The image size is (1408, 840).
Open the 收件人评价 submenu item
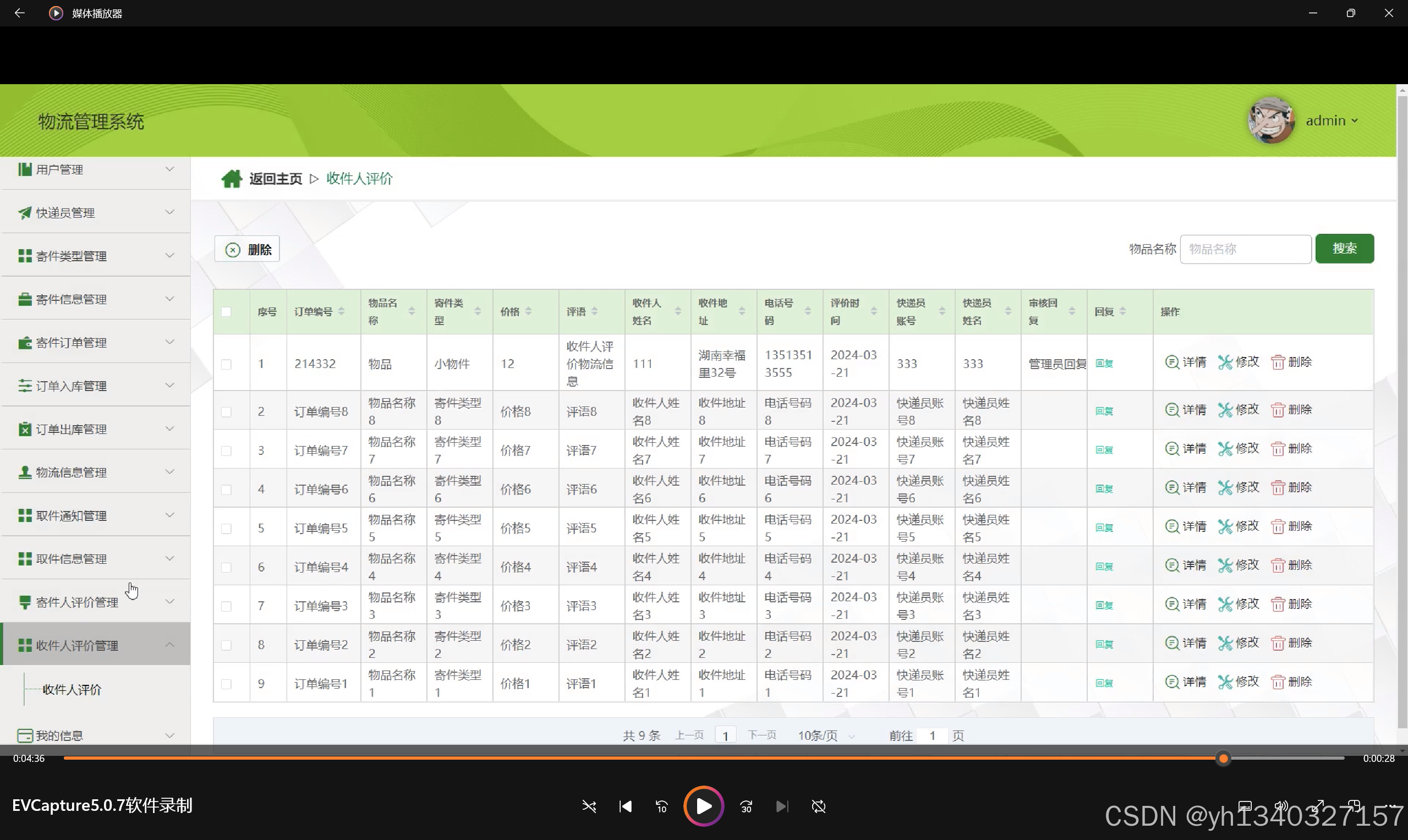click(72, 689)
